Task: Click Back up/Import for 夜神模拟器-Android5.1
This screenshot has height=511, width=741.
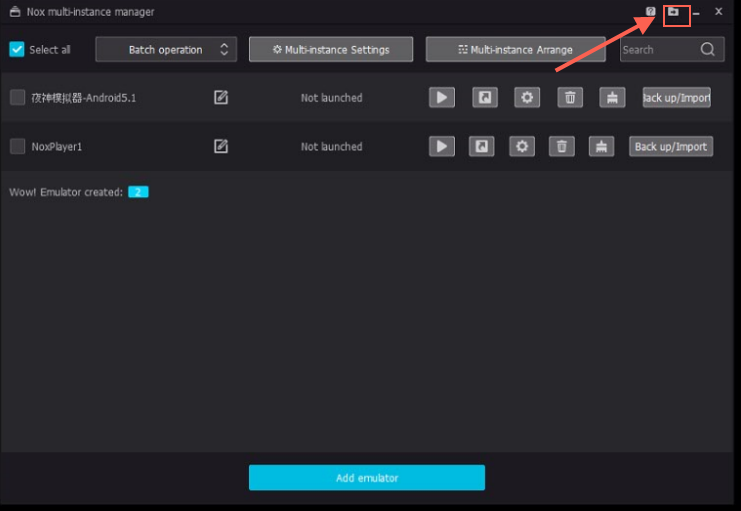Action: click(677, 97)
